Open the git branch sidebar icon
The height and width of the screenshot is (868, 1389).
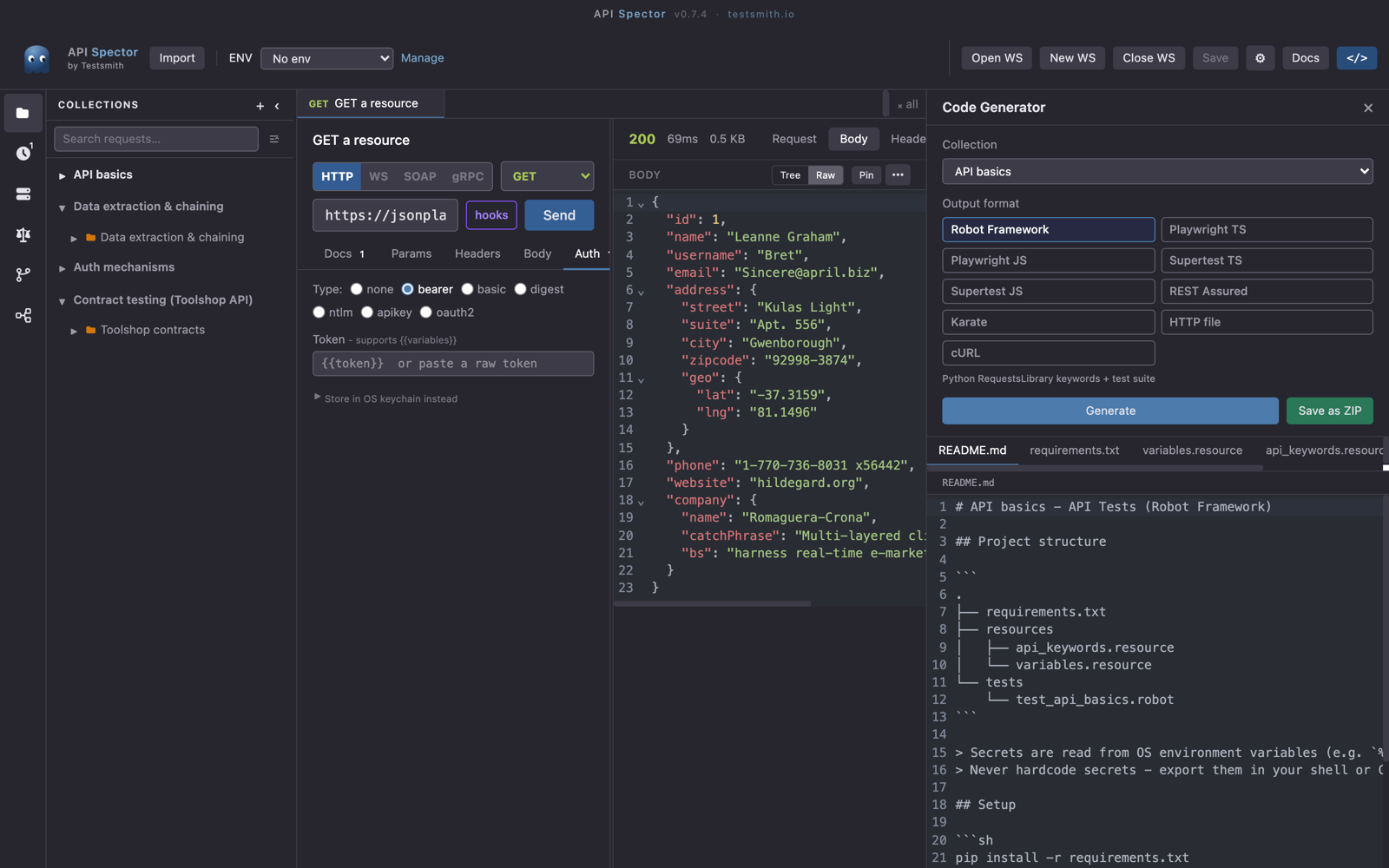(x=23, y=274)
